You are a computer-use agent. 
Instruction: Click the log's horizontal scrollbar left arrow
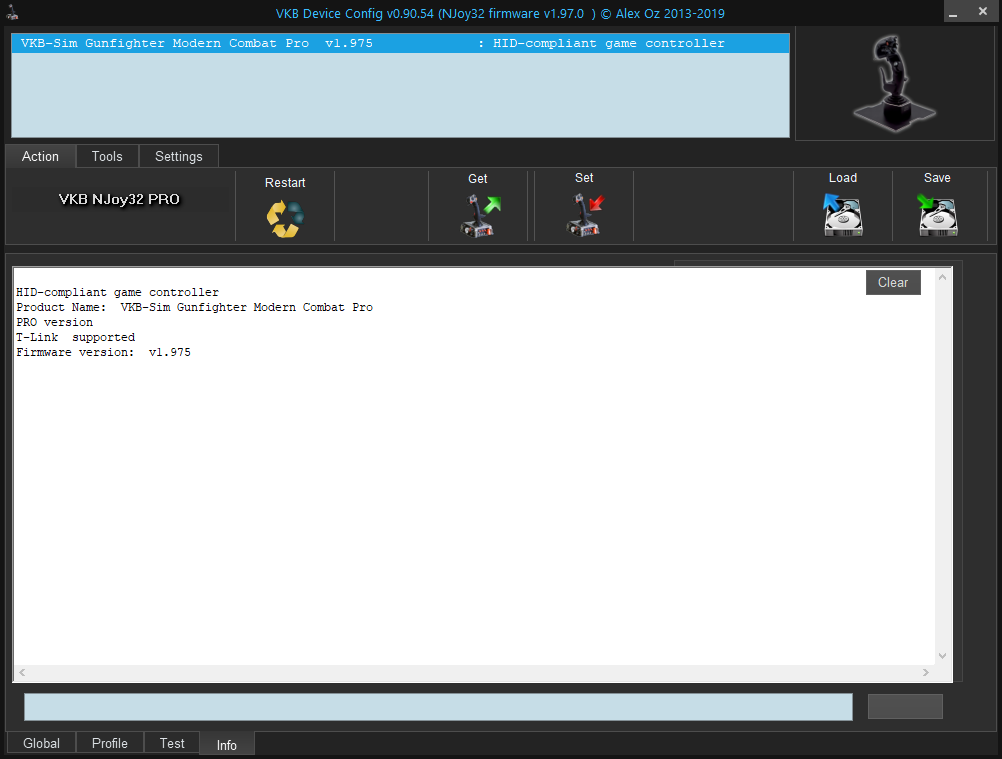[22, 672]
